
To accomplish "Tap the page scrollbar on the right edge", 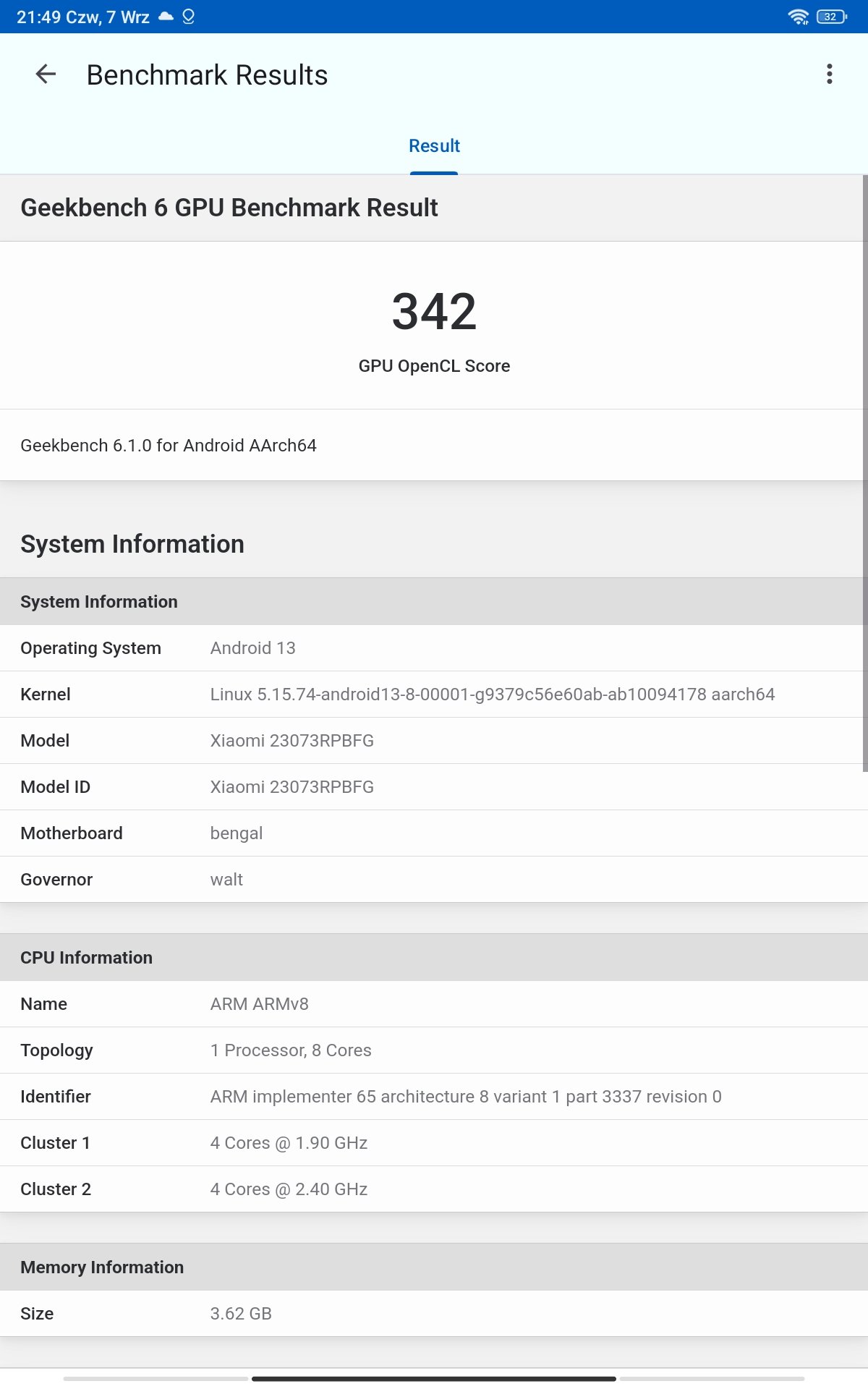I will coord(865,474).
